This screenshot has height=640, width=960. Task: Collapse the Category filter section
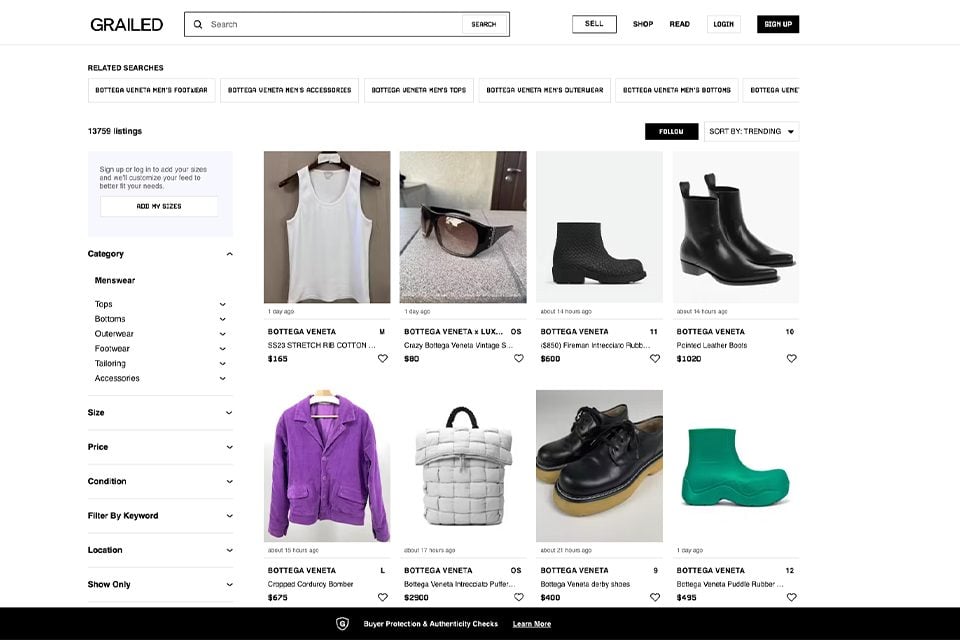230,254
